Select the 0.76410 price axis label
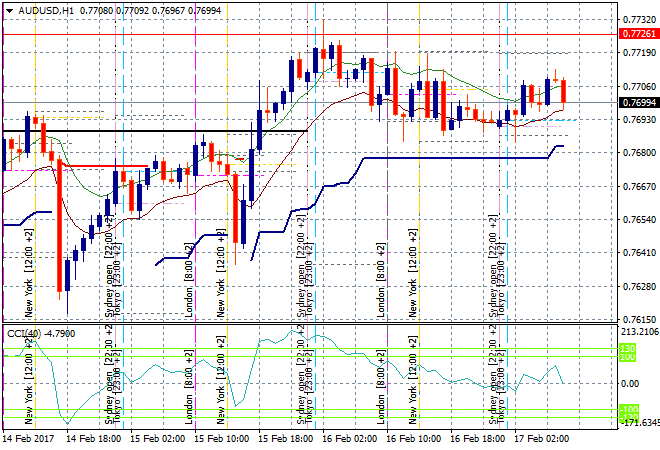The height and width of the screenshot is (450, 660). pos(639,253)
